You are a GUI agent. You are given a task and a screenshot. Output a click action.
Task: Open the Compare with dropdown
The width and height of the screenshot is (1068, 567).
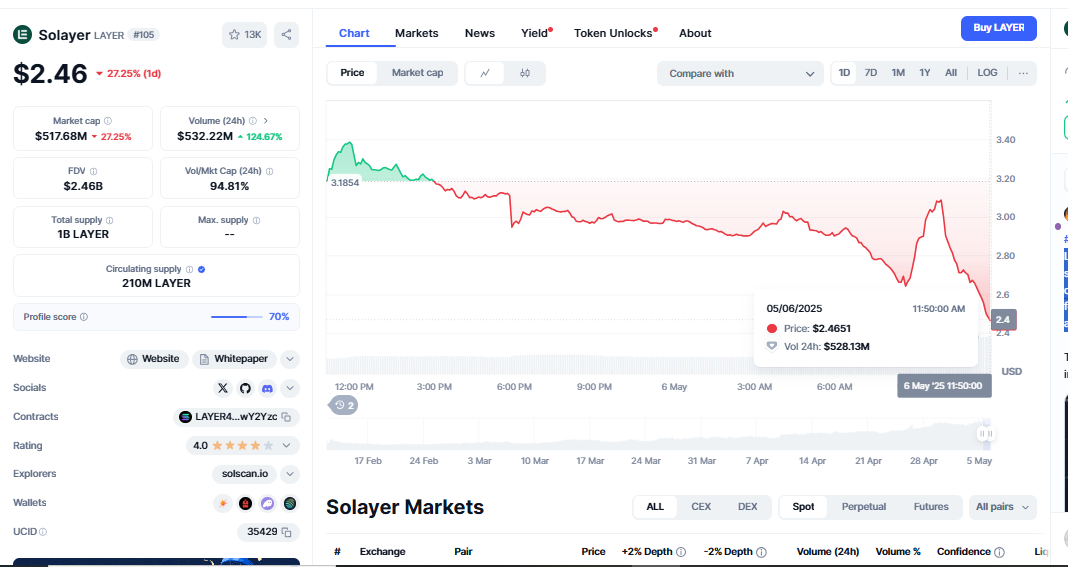[x=741, y=74]
